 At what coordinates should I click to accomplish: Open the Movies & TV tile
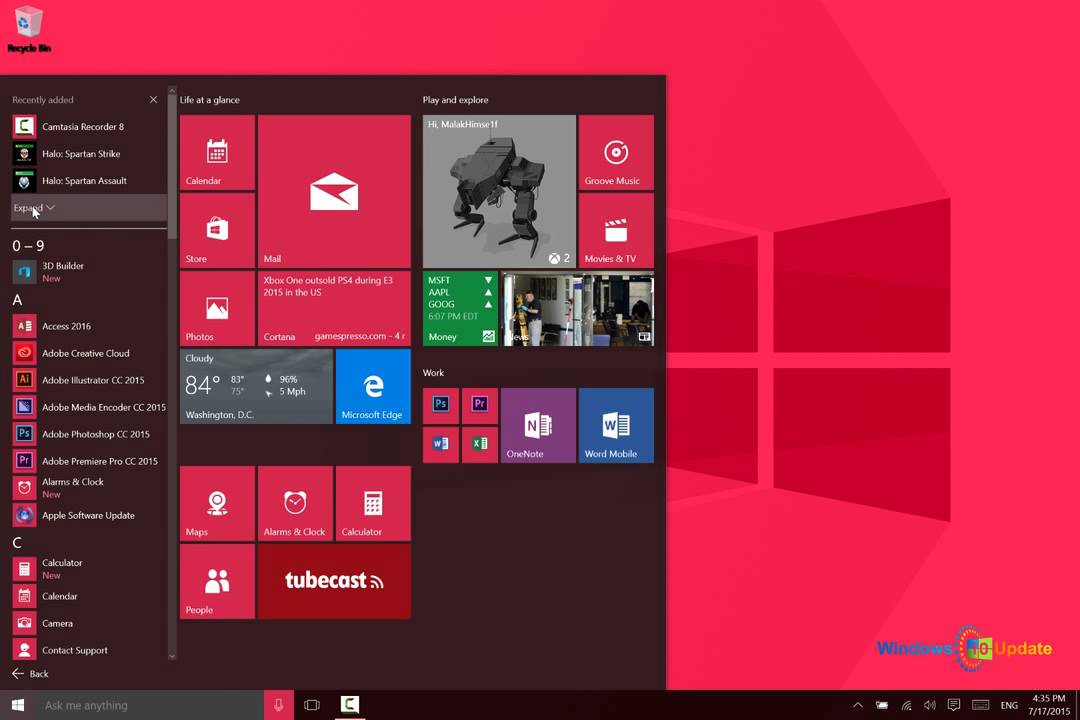point(616,230)
